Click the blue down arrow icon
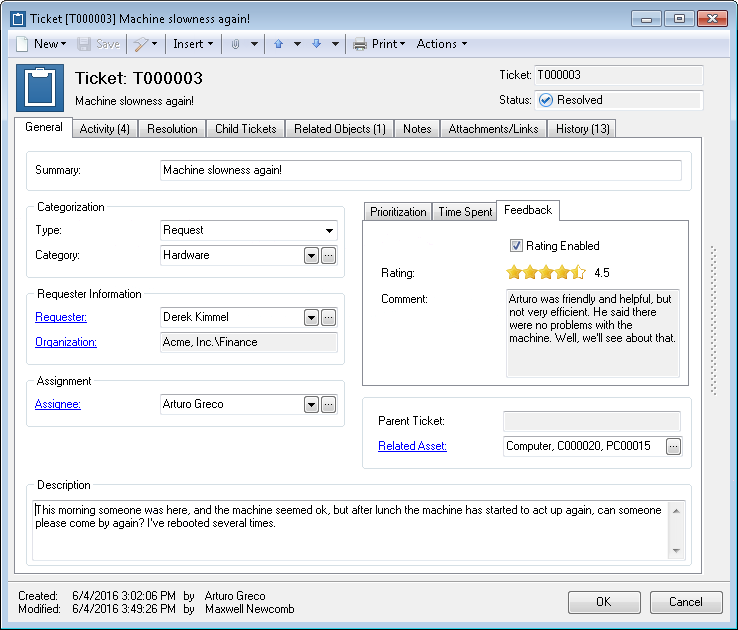 pyautogui.click(x=316, y=44)
